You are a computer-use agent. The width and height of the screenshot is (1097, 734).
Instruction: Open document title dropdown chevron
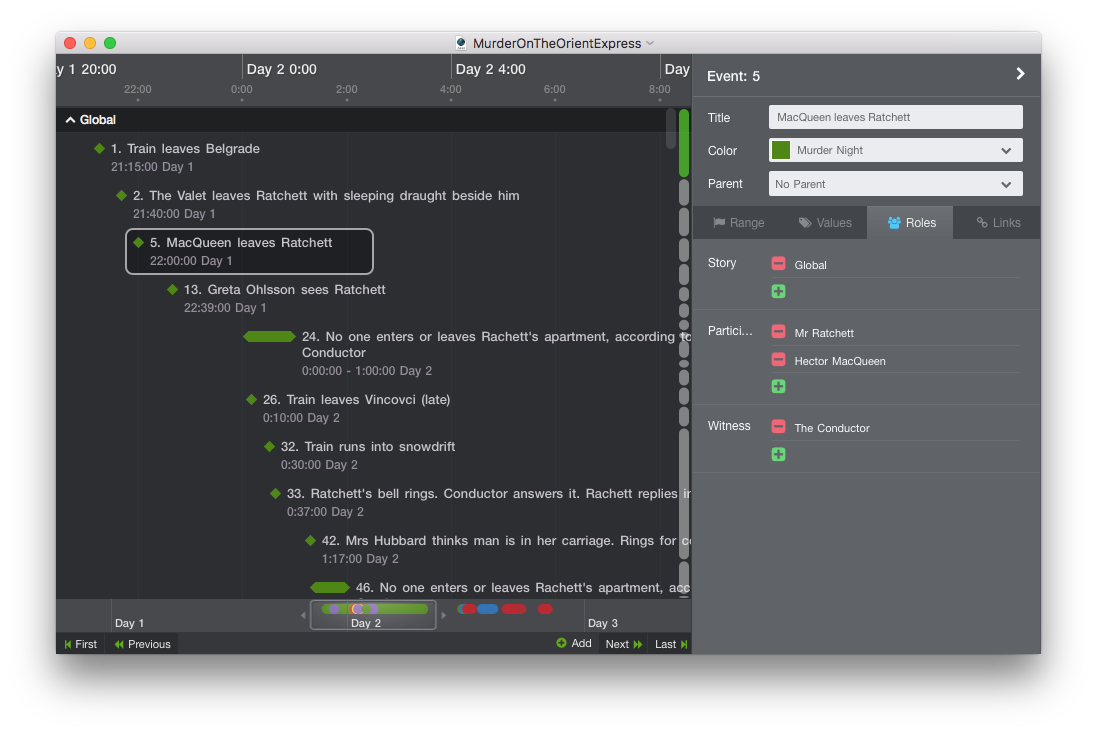click(x=651, y=43)
